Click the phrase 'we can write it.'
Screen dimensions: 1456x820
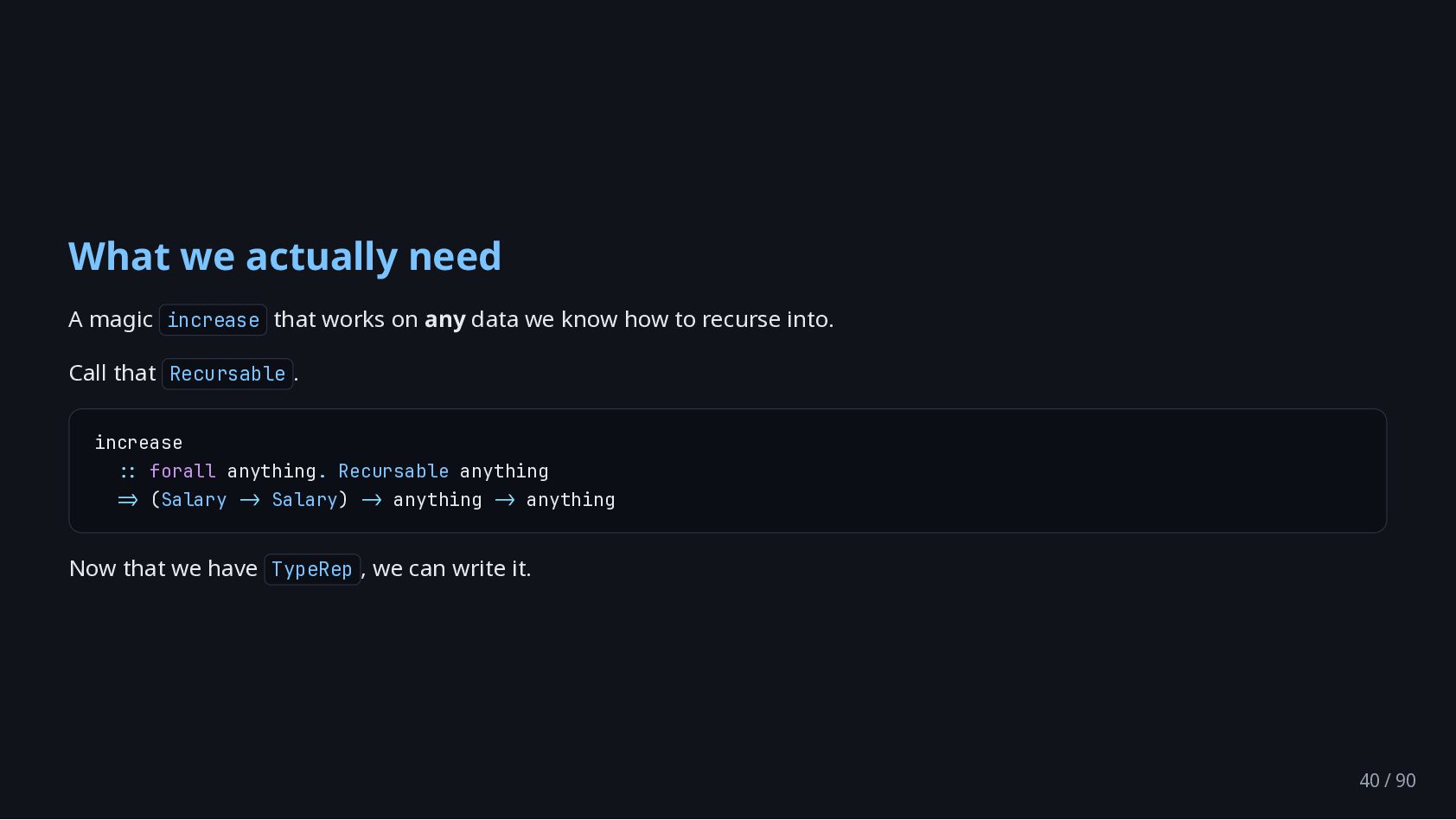coord(452,569)
